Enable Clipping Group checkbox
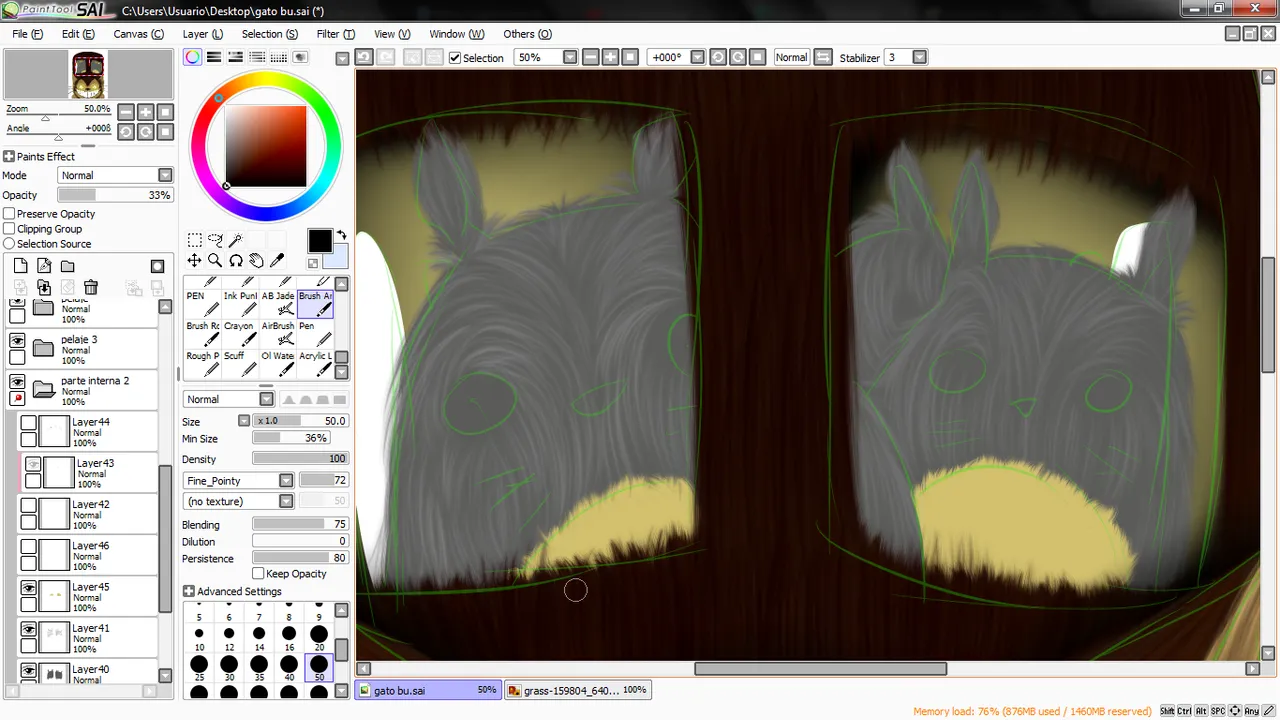This screenshot has height=720, width=1280. [9, 229]
